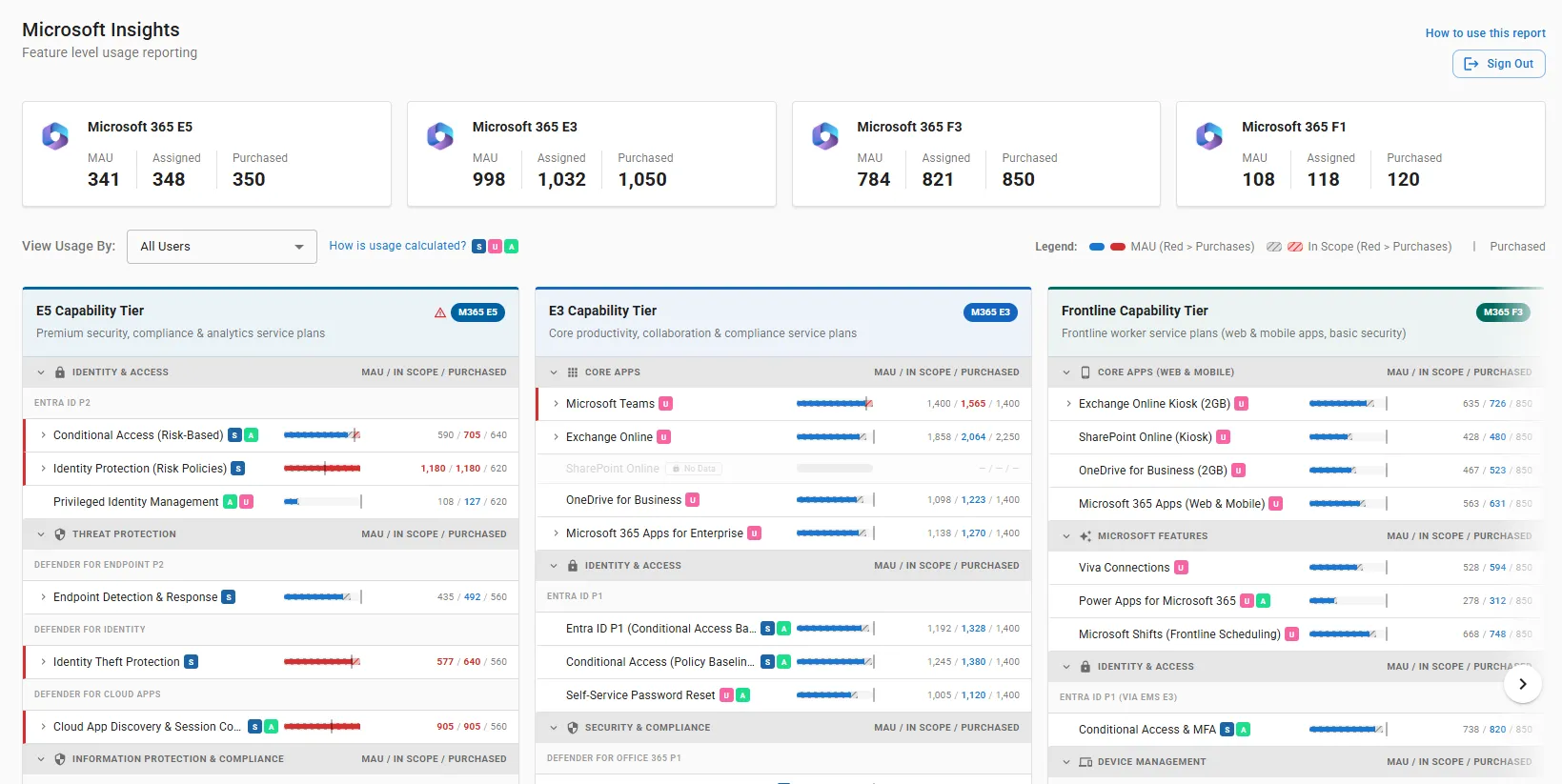This screenshot has width=1562, height=784.
Task: Click the Identity Protection (Risk Policies) usage bar
Action: click(322, 469)
